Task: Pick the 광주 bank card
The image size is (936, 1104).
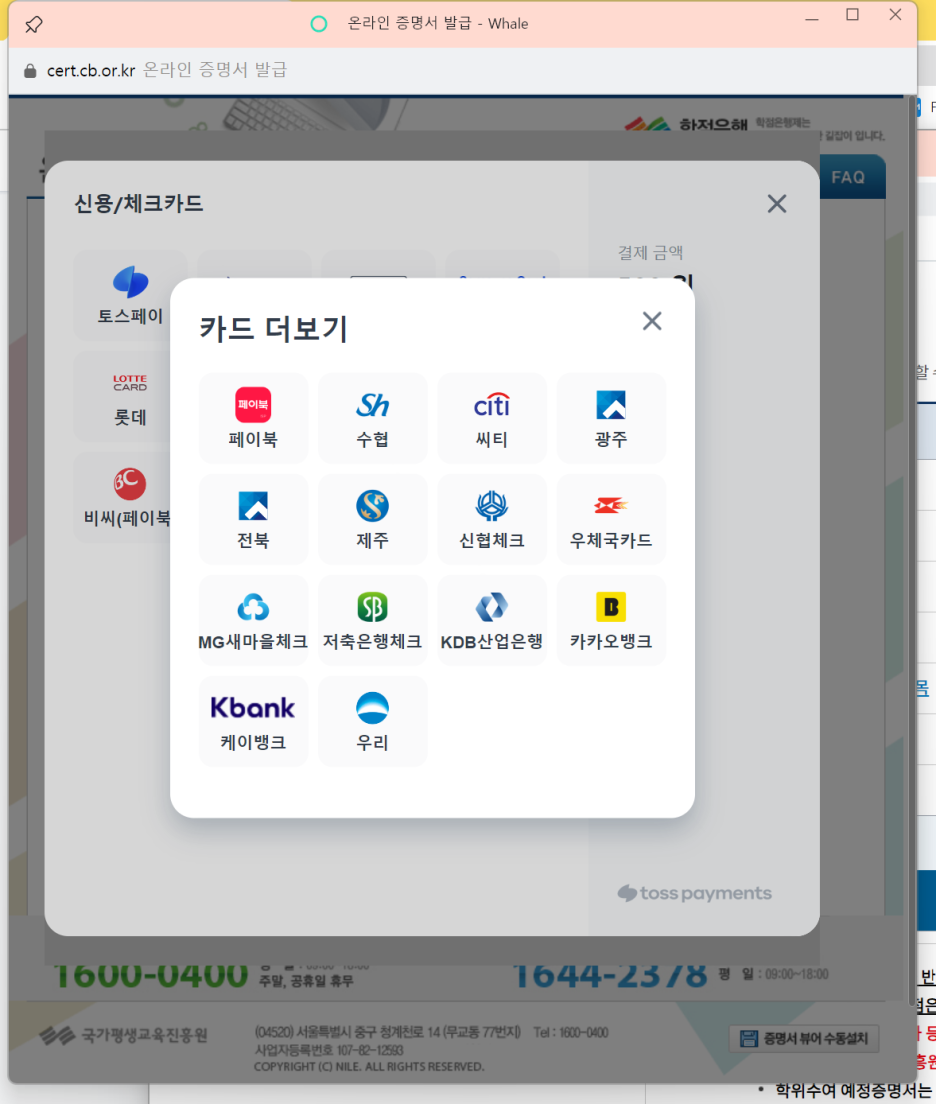Action: pyautogui.click(x=611, y=418)
